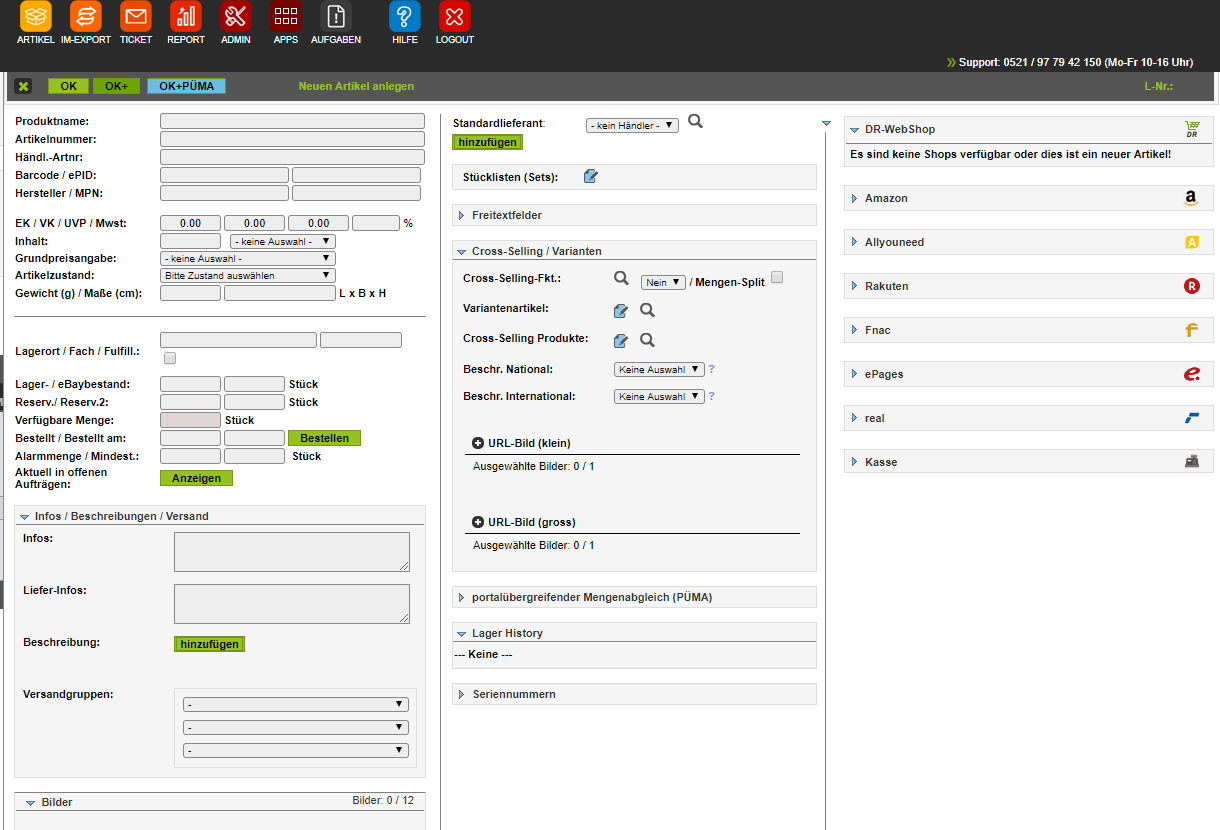
Task: Click the Händl.-Artnr input field
Action: click(292, 157)
